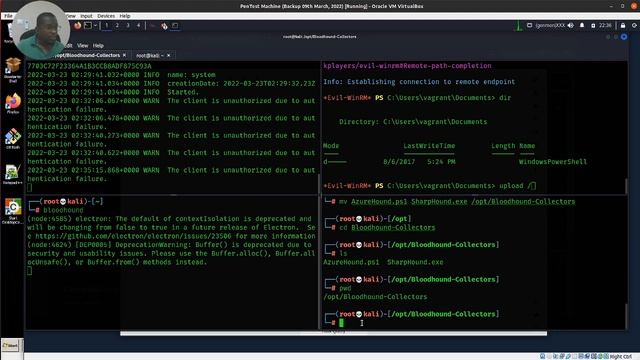Click the 'Directory: C:\Users\vagrant\Documents' line
640x360 pixels.
(x=413, y=122)
